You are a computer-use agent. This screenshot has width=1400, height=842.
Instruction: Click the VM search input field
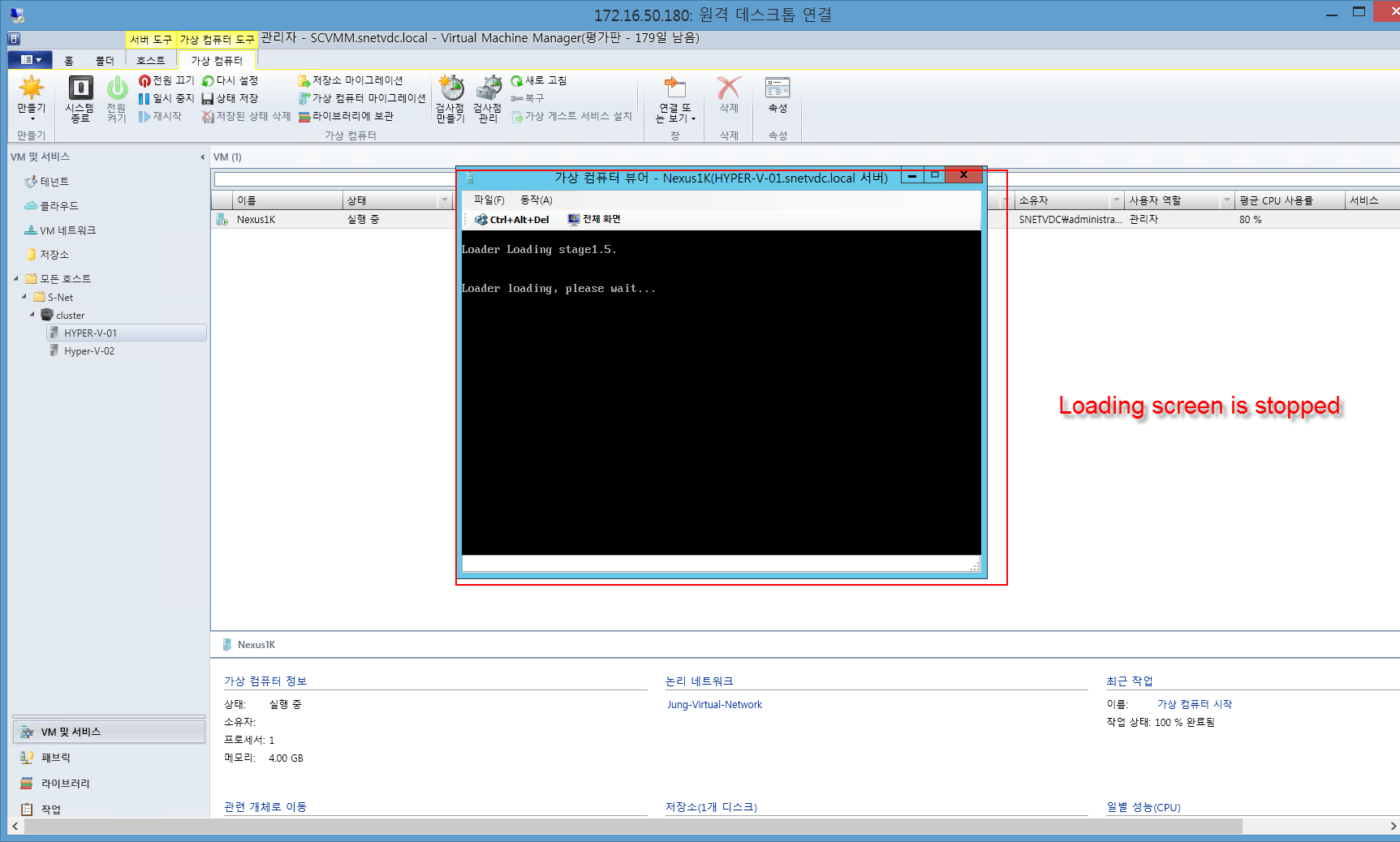tap(334, 178)
